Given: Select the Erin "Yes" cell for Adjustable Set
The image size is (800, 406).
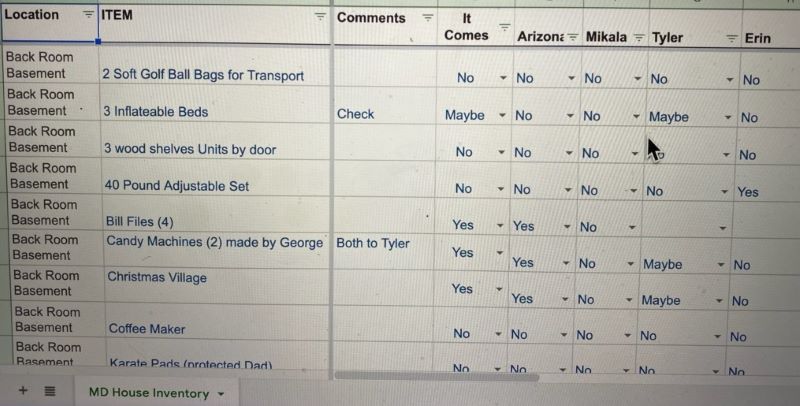Looking at the screenshot, I should (x=748, y=192).
